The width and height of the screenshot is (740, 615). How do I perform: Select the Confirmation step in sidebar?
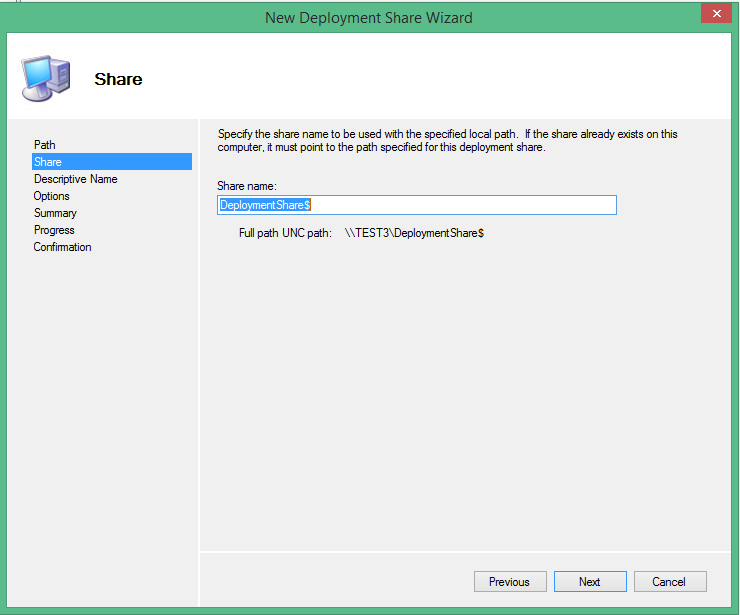pos(62,247)
